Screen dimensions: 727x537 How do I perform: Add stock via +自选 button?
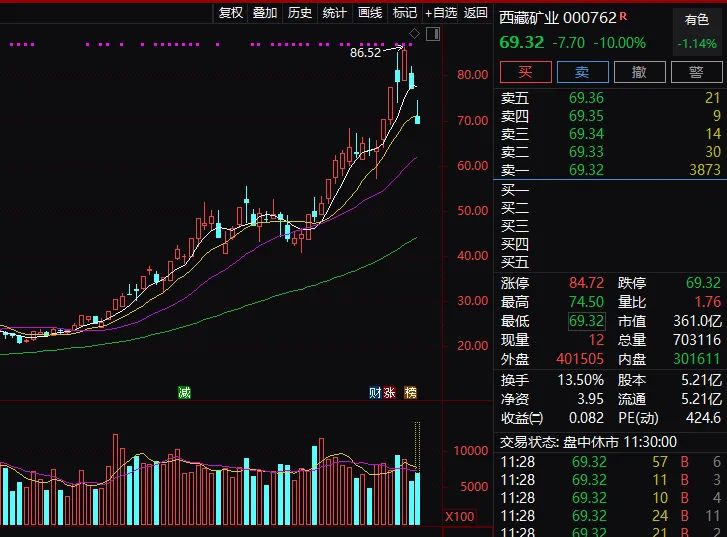(x=441, y=13)
